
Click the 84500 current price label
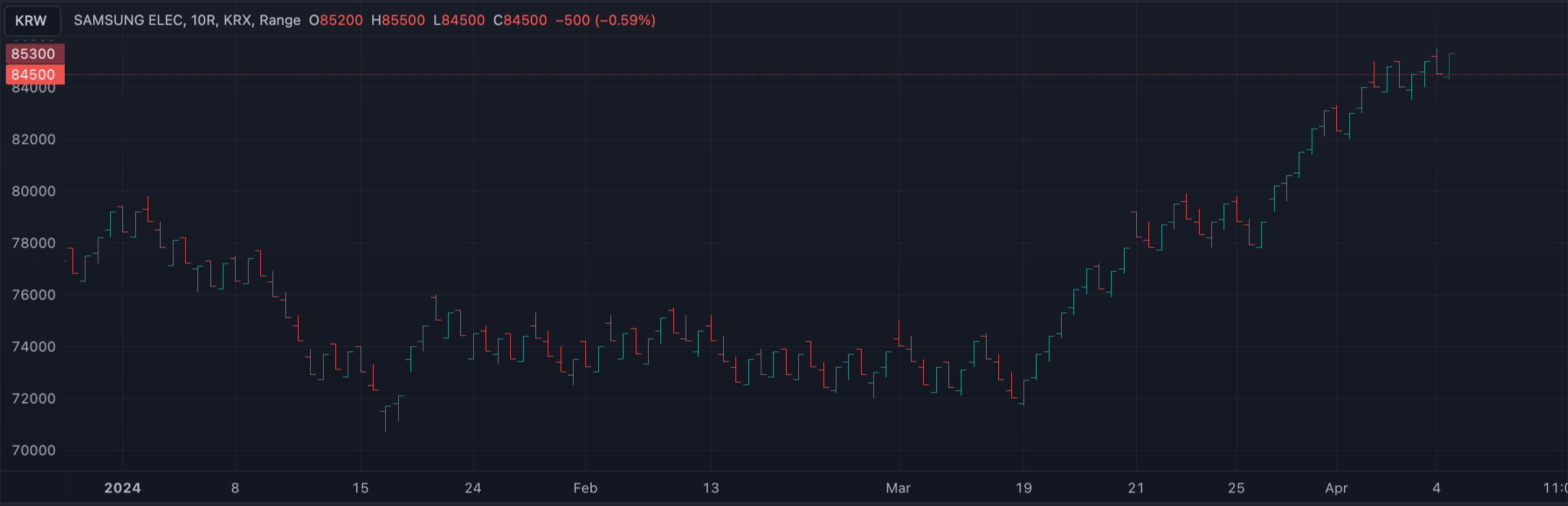coord(34,75)
